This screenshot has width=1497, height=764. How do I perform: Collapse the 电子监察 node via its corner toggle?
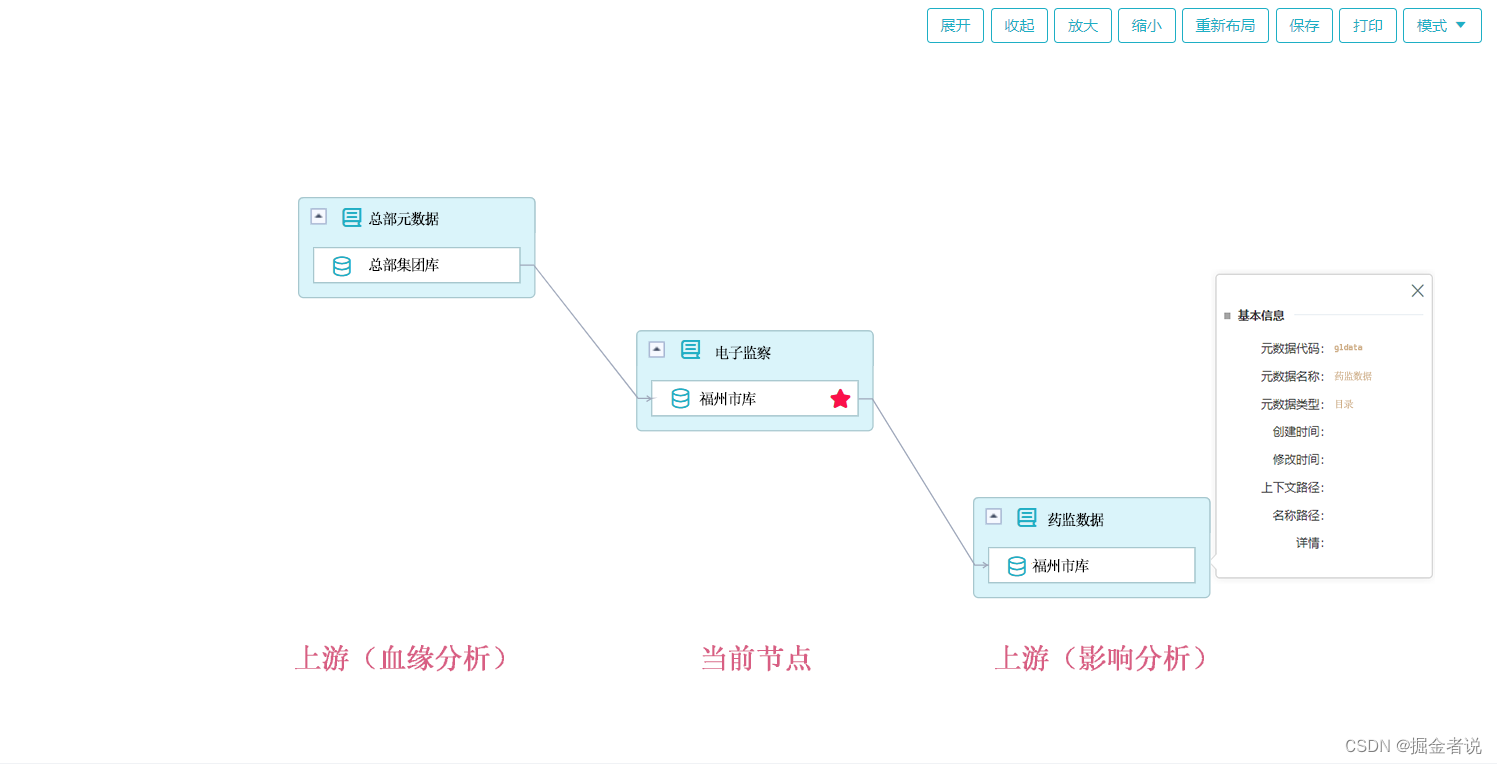click(656, 349)
